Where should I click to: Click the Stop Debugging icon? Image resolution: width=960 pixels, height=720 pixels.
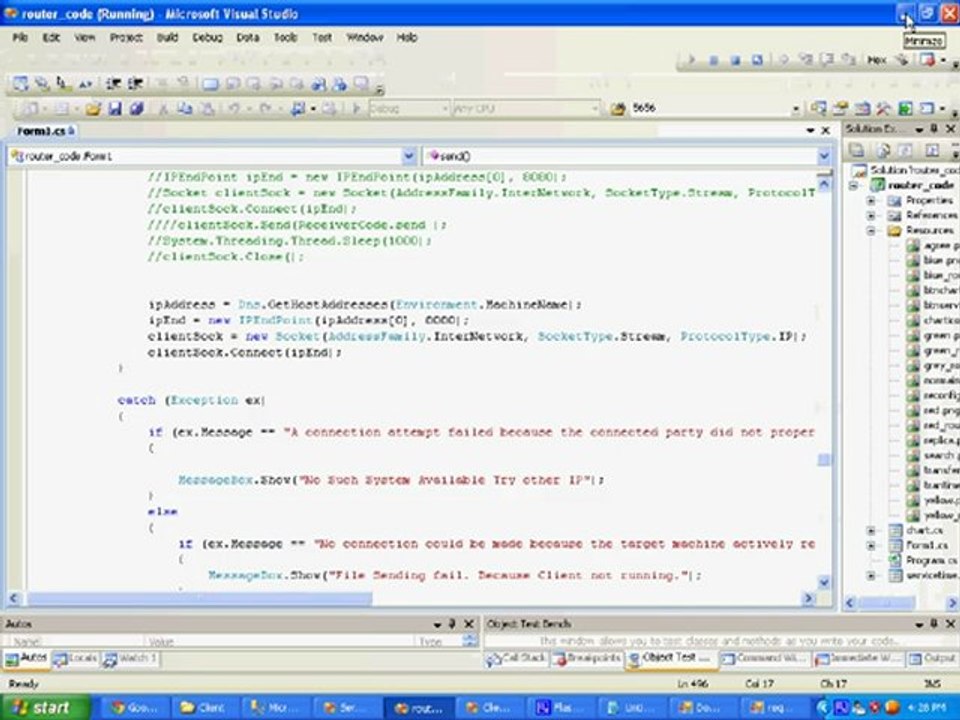735,60
